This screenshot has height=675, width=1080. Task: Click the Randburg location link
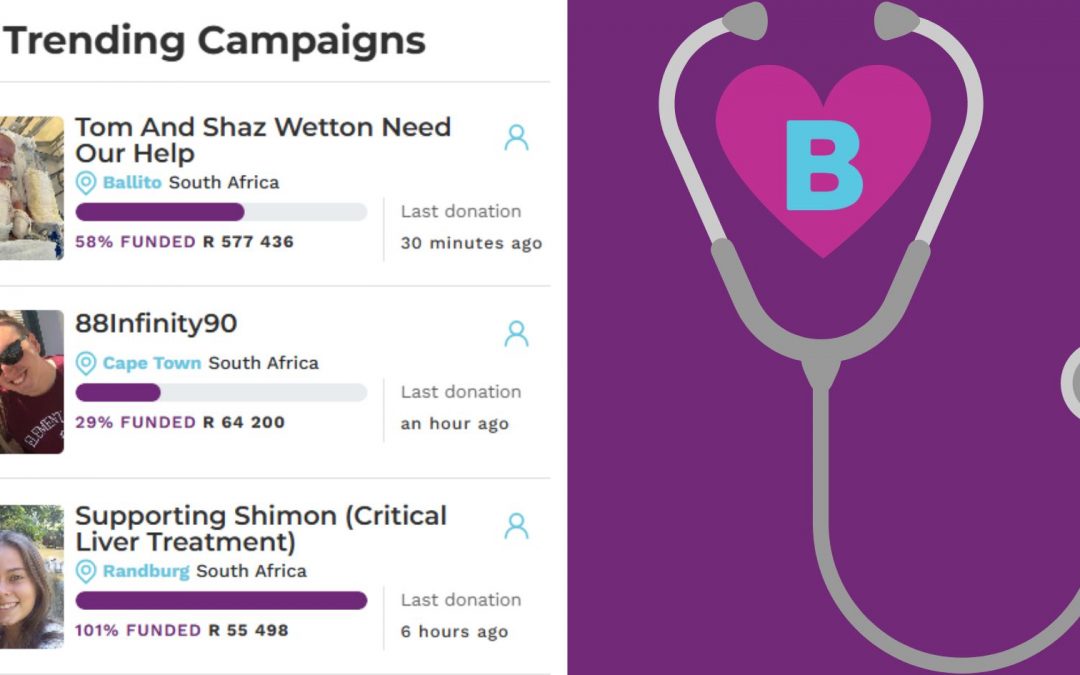(x=146, y=571)
